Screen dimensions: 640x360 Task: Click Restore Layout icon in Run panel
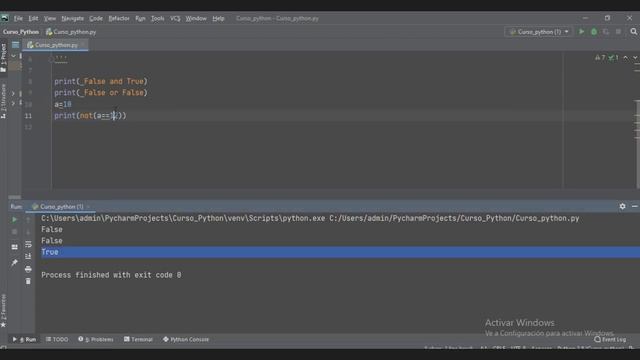coord(14,247)
